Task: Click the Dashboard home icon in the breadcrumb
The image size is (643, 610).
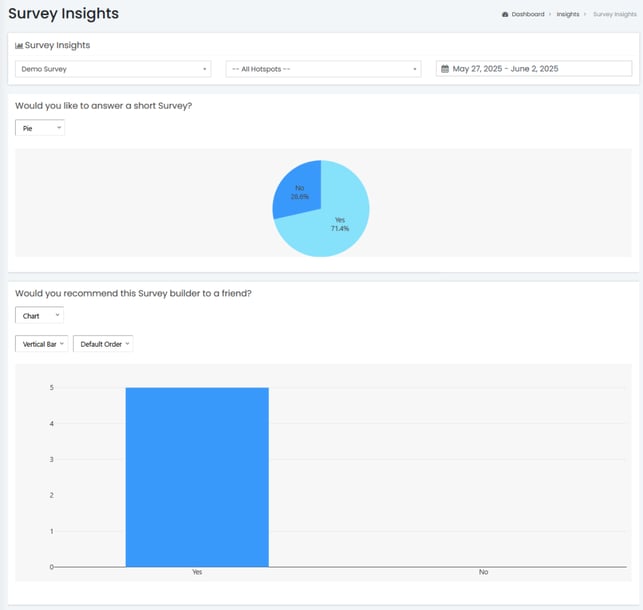Action: [505, 14]
